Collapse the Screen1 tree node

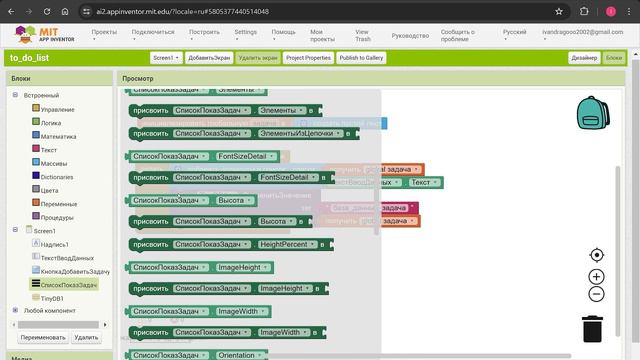coord(15,230)
